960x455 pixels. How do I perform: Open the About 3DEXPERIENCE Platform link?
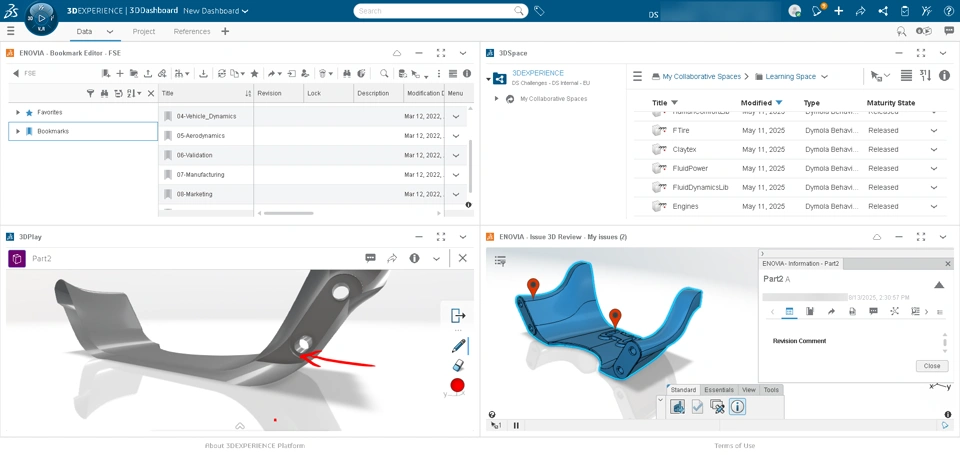tap(254, 446)
